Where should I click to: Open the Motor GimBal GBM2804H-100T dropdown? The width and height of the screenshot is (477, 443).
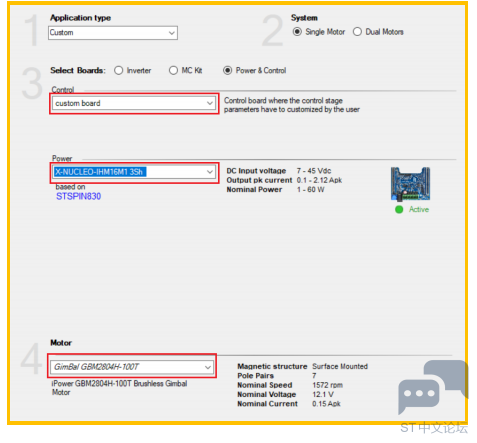[x=132, y=367]
